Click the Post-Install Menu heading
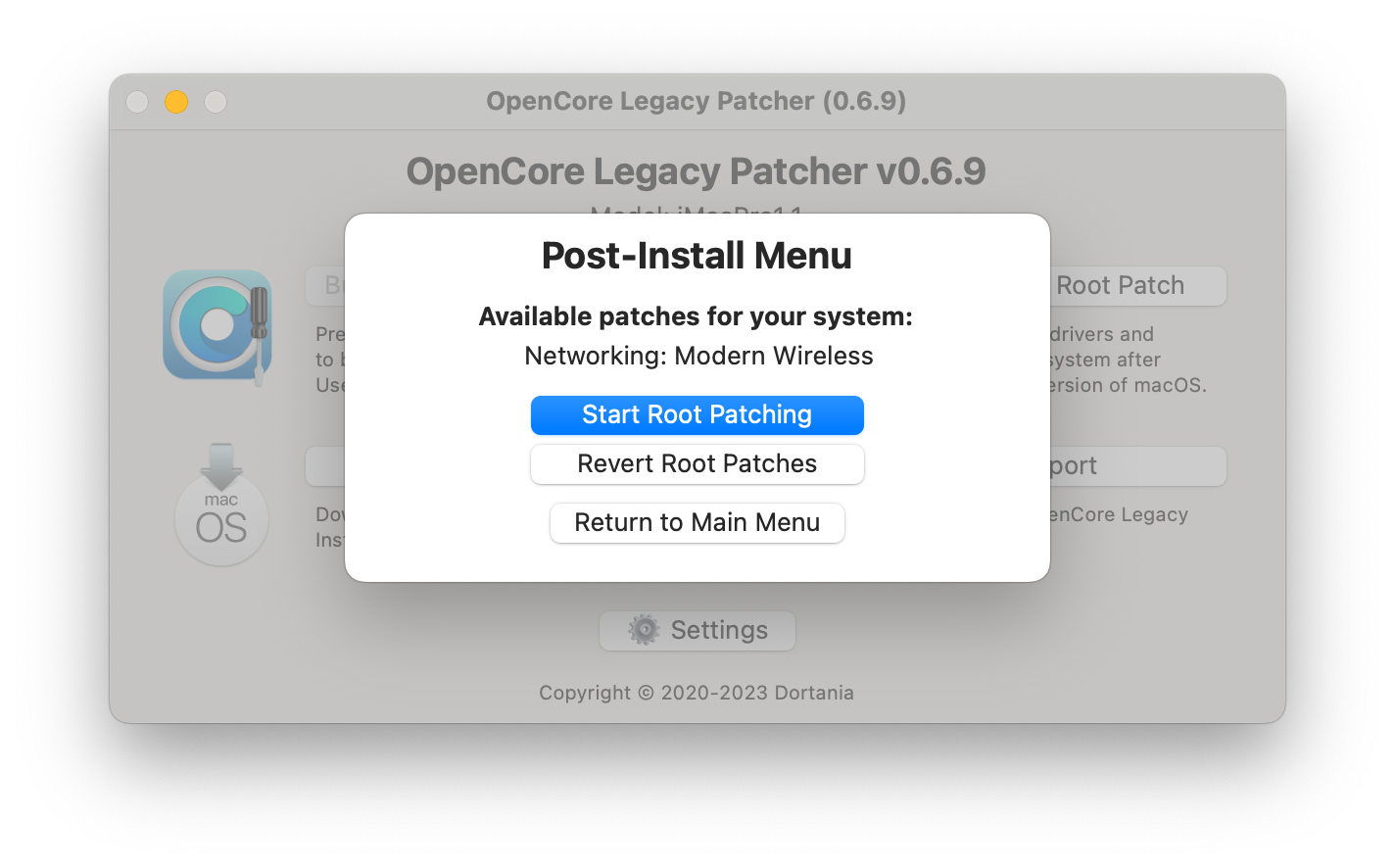The height and width of the screenshot is (868, 1395). coord(697,256)
